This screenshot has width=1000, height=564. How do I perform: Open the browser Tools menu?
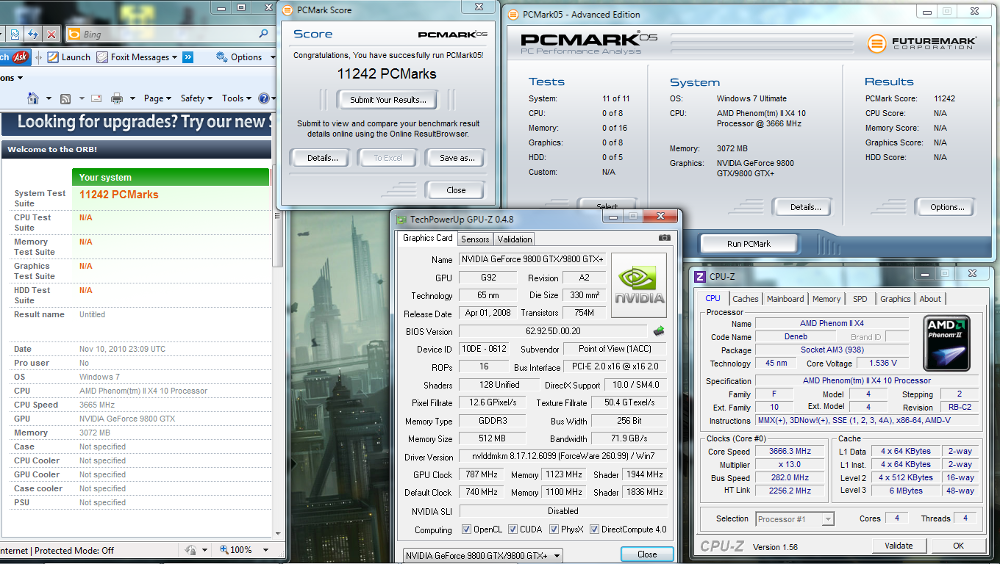tap(236, 98)
